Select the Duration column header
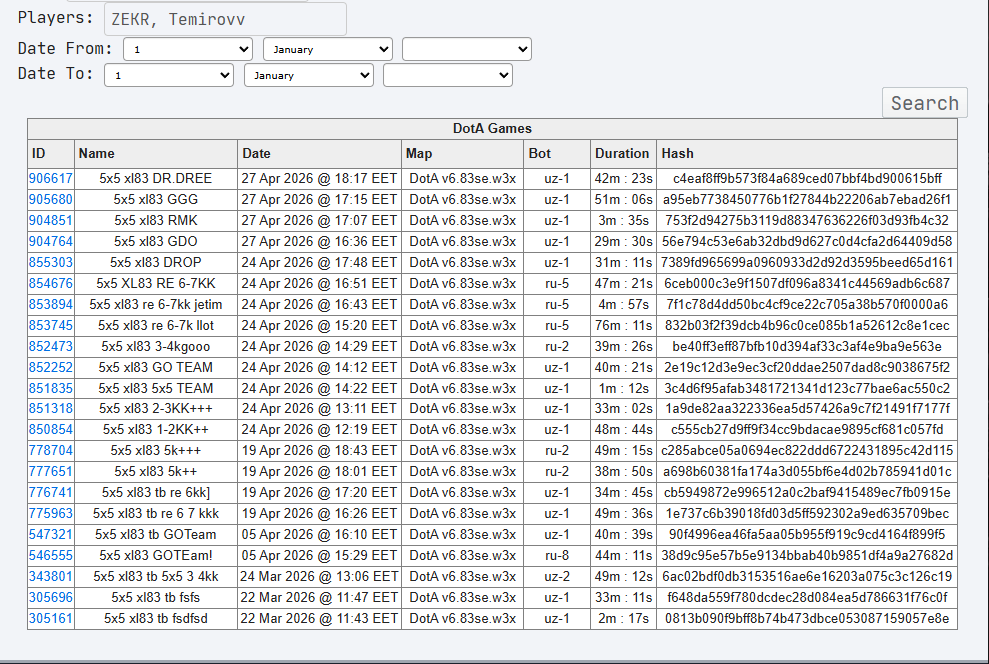 (x=622, y=153)
